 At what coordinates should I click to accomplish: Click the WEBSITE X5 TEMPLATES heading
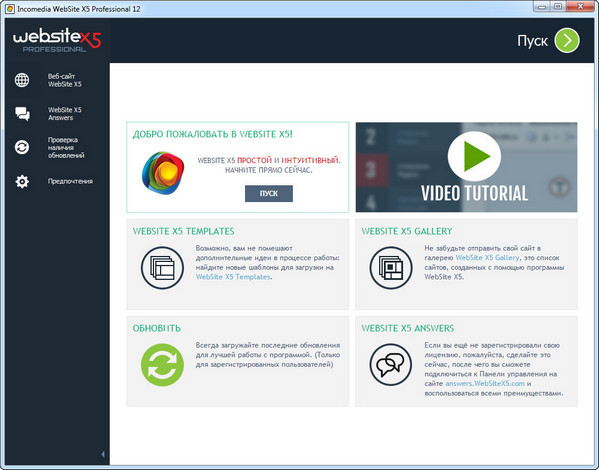[183, 231]
